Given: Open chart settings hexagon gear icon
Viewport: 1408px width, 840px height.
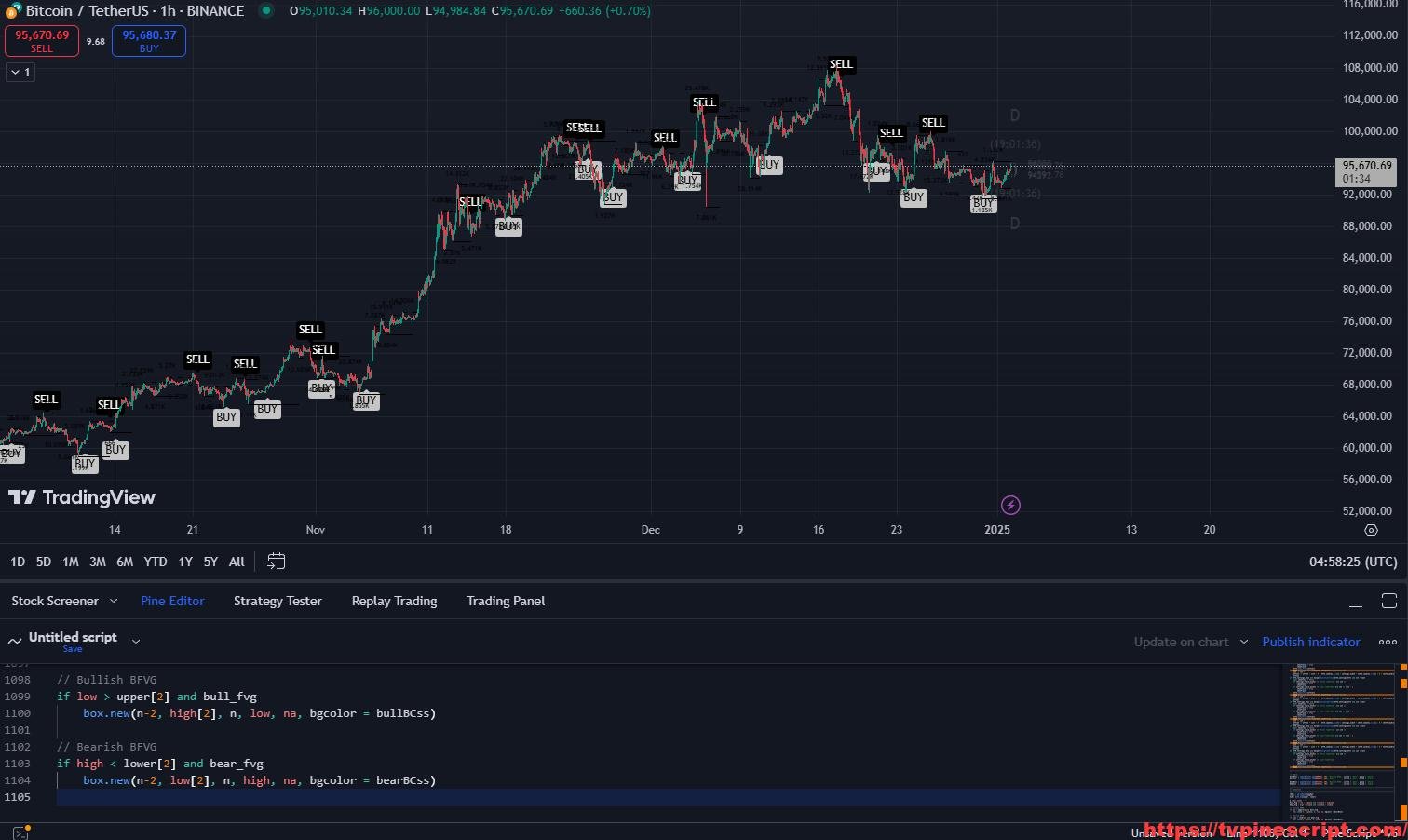Looking at the screenshot, I should [1371, 530].
